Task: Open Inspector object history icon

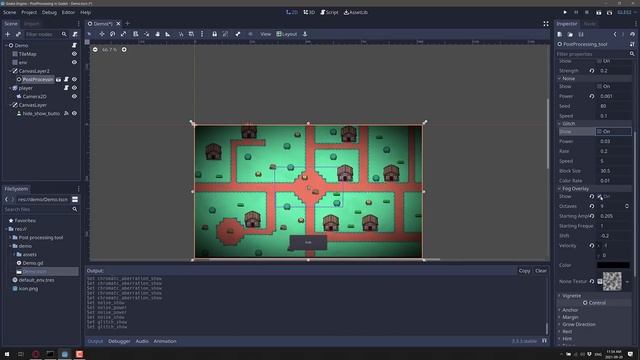Action: (632, 35)
